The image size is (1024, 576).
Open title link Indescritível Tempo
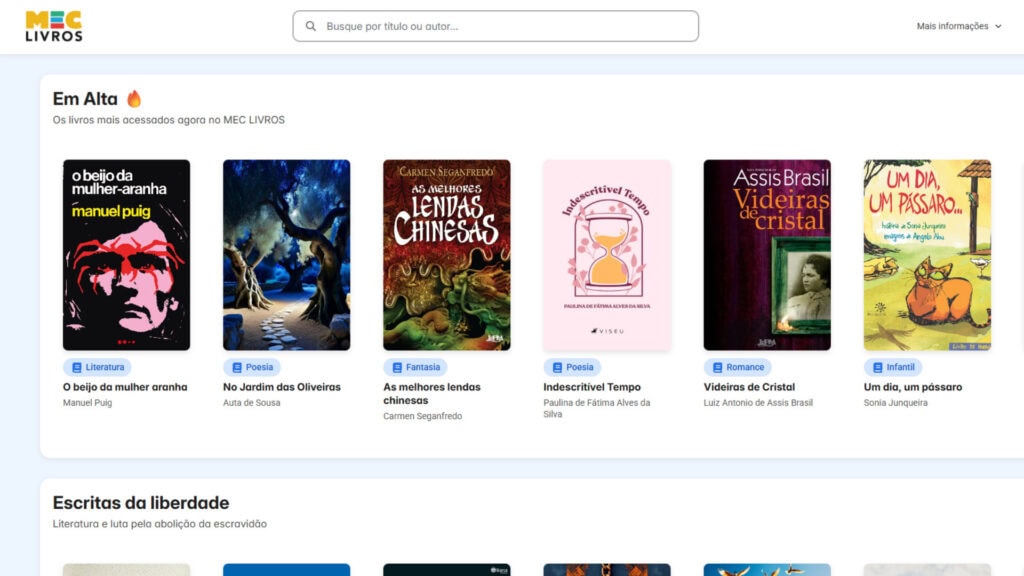click(592, 387)
